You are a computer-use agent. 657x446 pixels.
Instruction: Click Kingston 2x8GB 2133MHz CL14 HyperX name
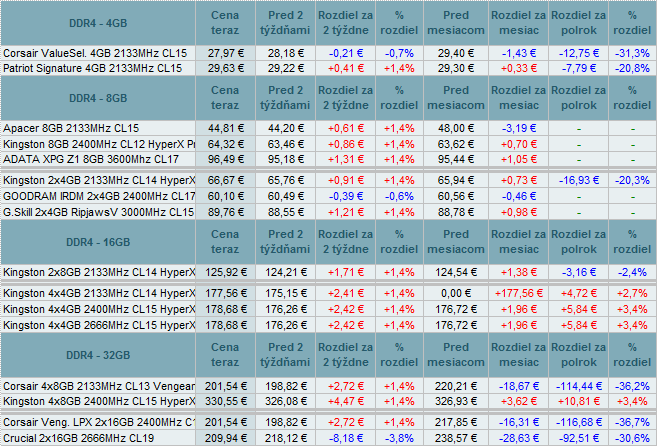pos(99,272)
